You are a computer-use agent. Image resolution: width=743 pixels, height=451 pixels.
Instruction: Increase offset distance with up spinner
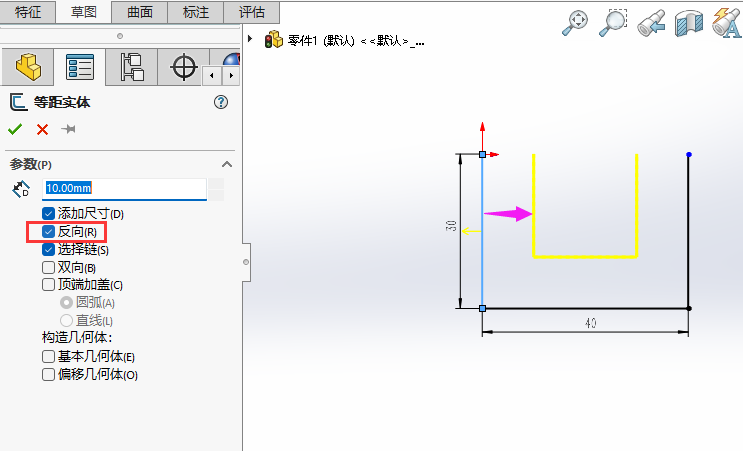click(216, 183)
